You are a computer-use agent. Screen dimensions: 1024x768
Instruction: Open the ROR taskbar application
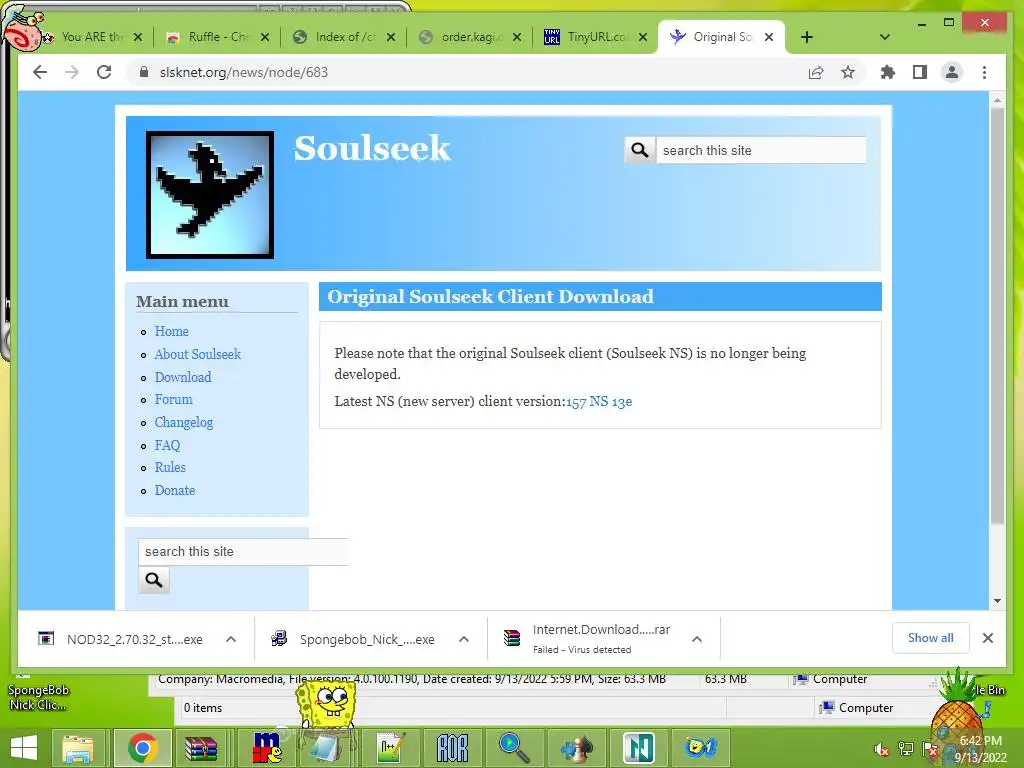[452, 748]
